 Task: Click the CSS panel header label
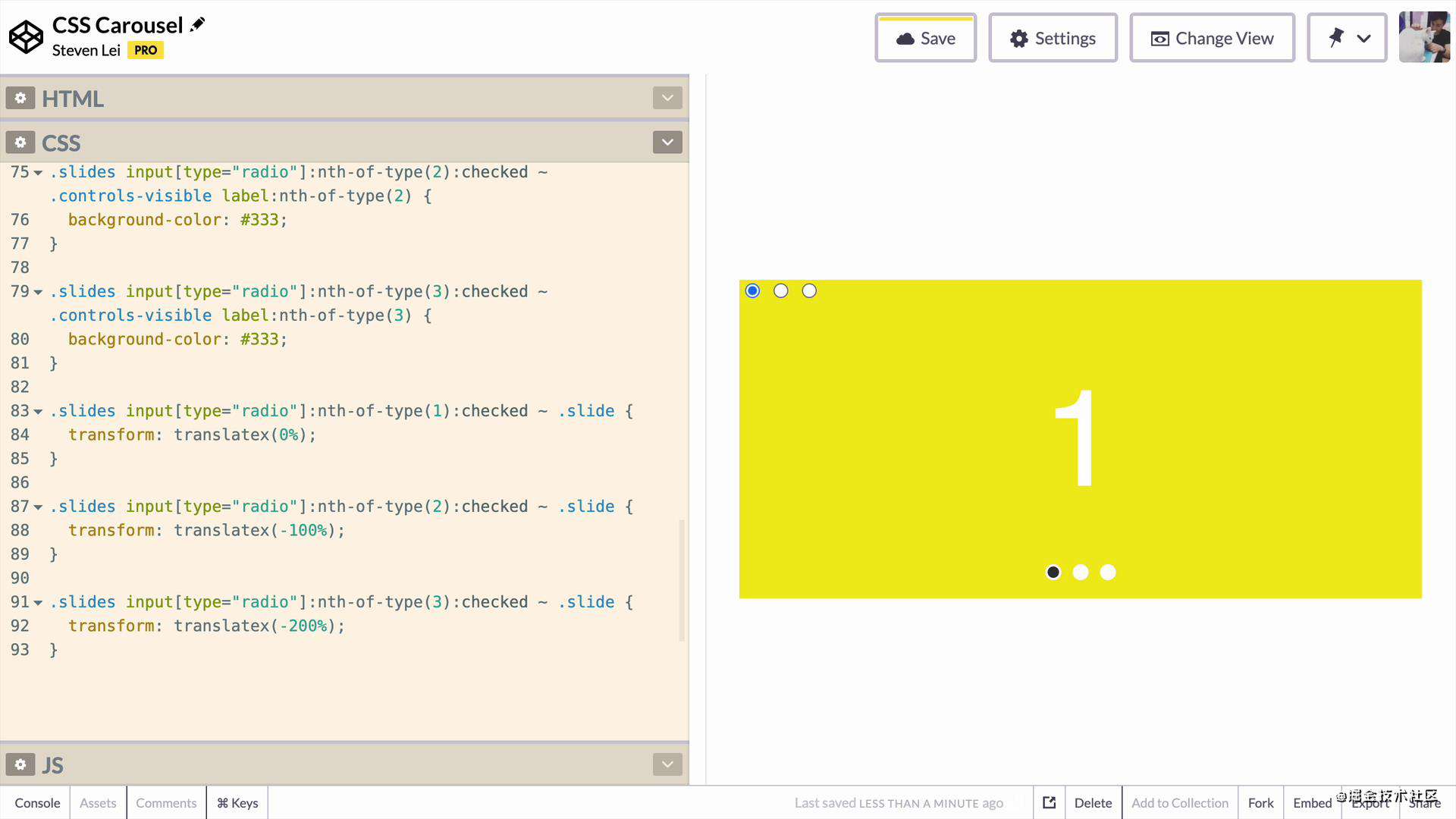click(x=61, y=143)
